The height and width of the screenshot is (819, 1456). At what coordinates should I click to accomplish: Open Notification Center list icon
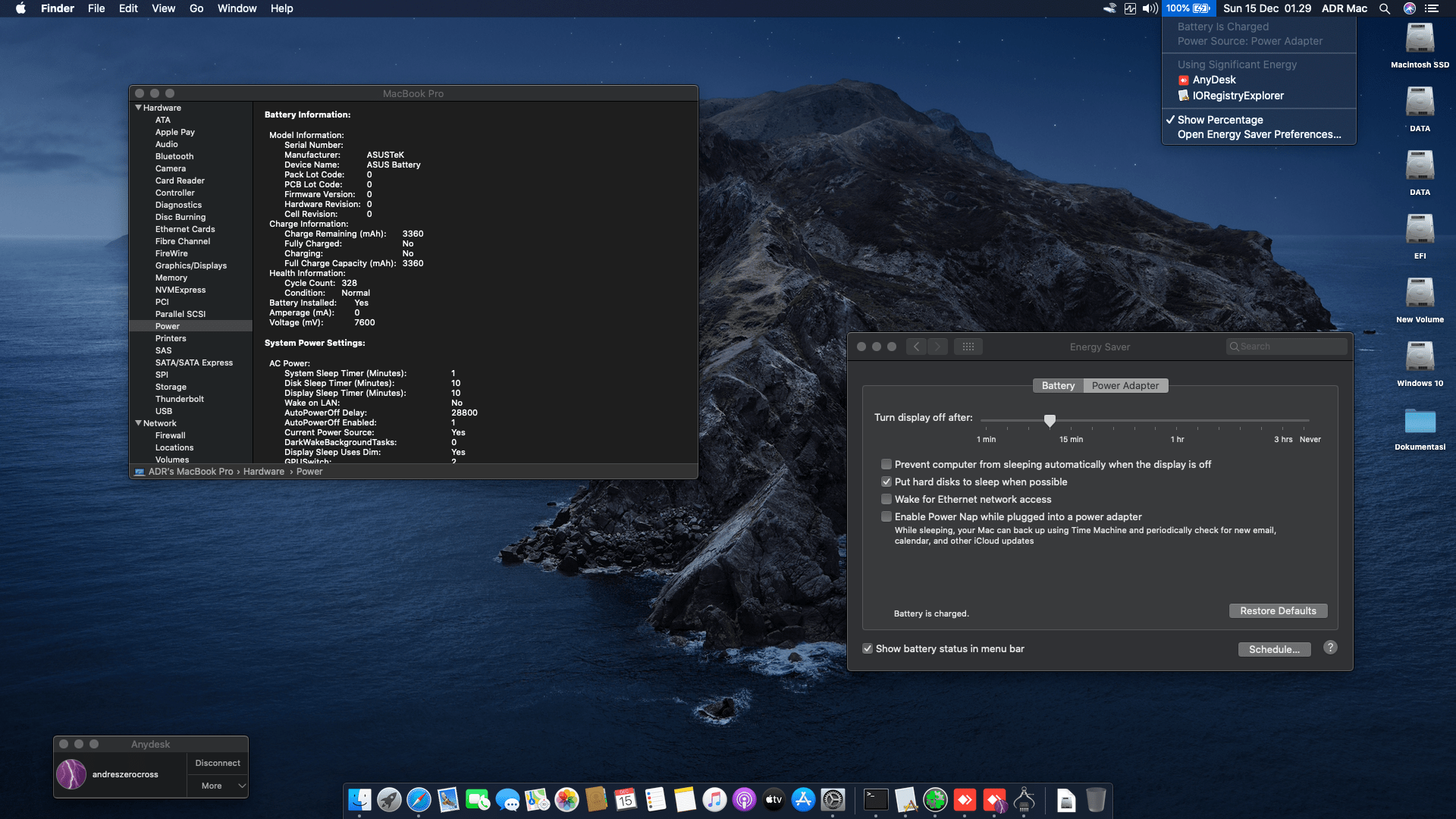click(1432, 8)
